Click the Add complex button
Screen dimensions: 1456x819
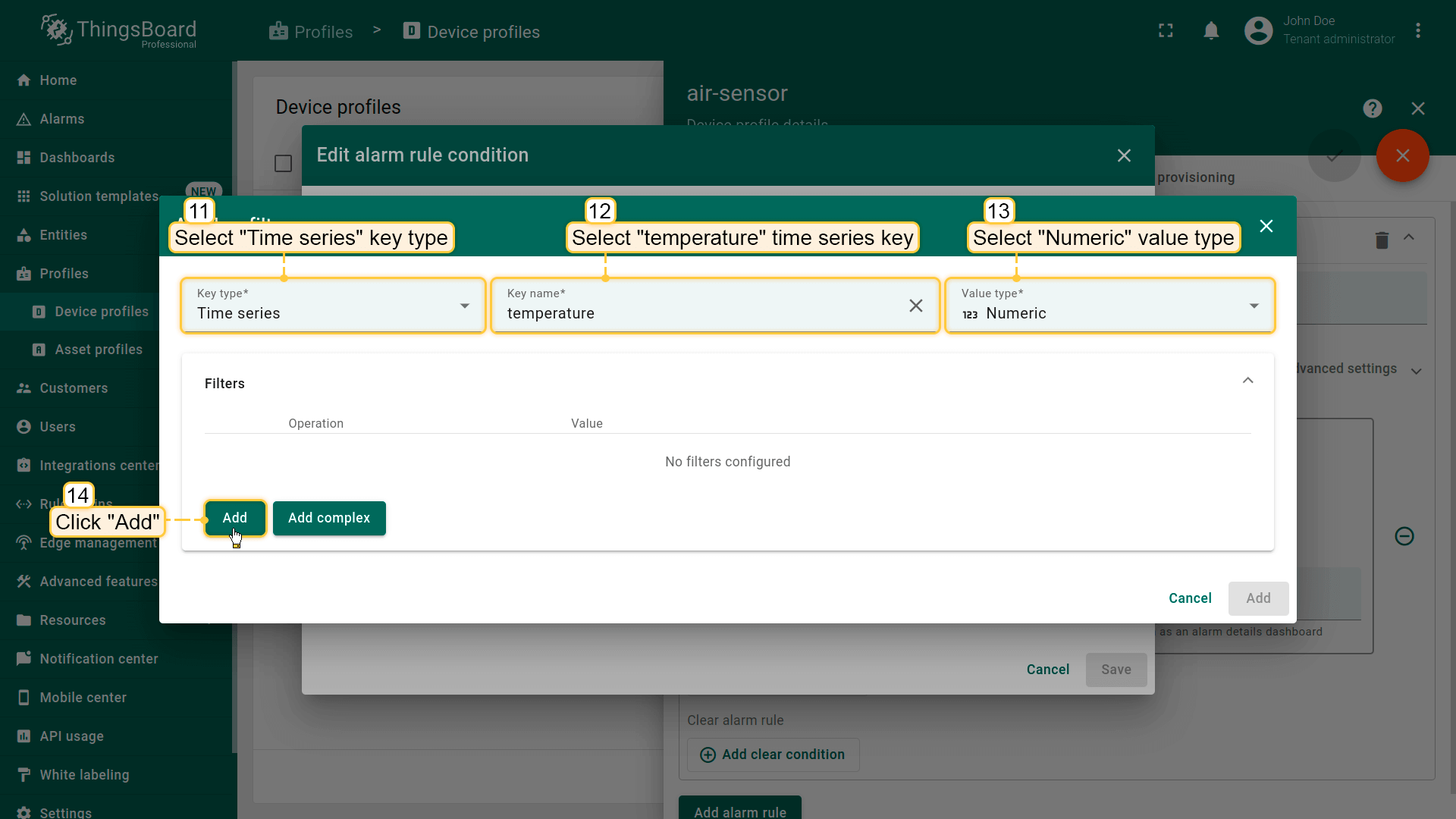pyautogui.click(x=329, y=518)
